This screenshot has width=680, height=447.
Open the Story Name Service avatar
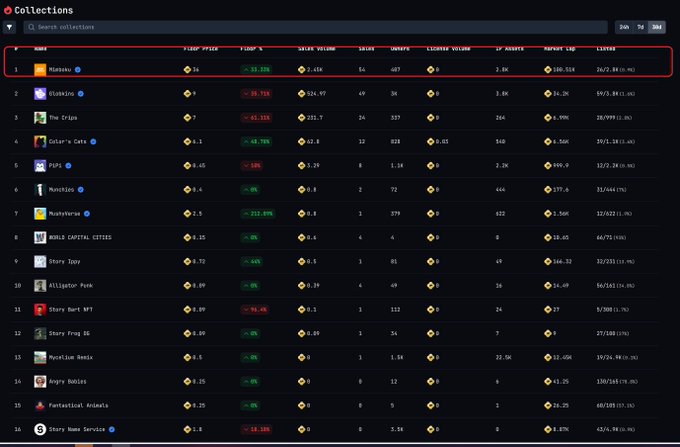pyautogui.click(x=40, y=429)
